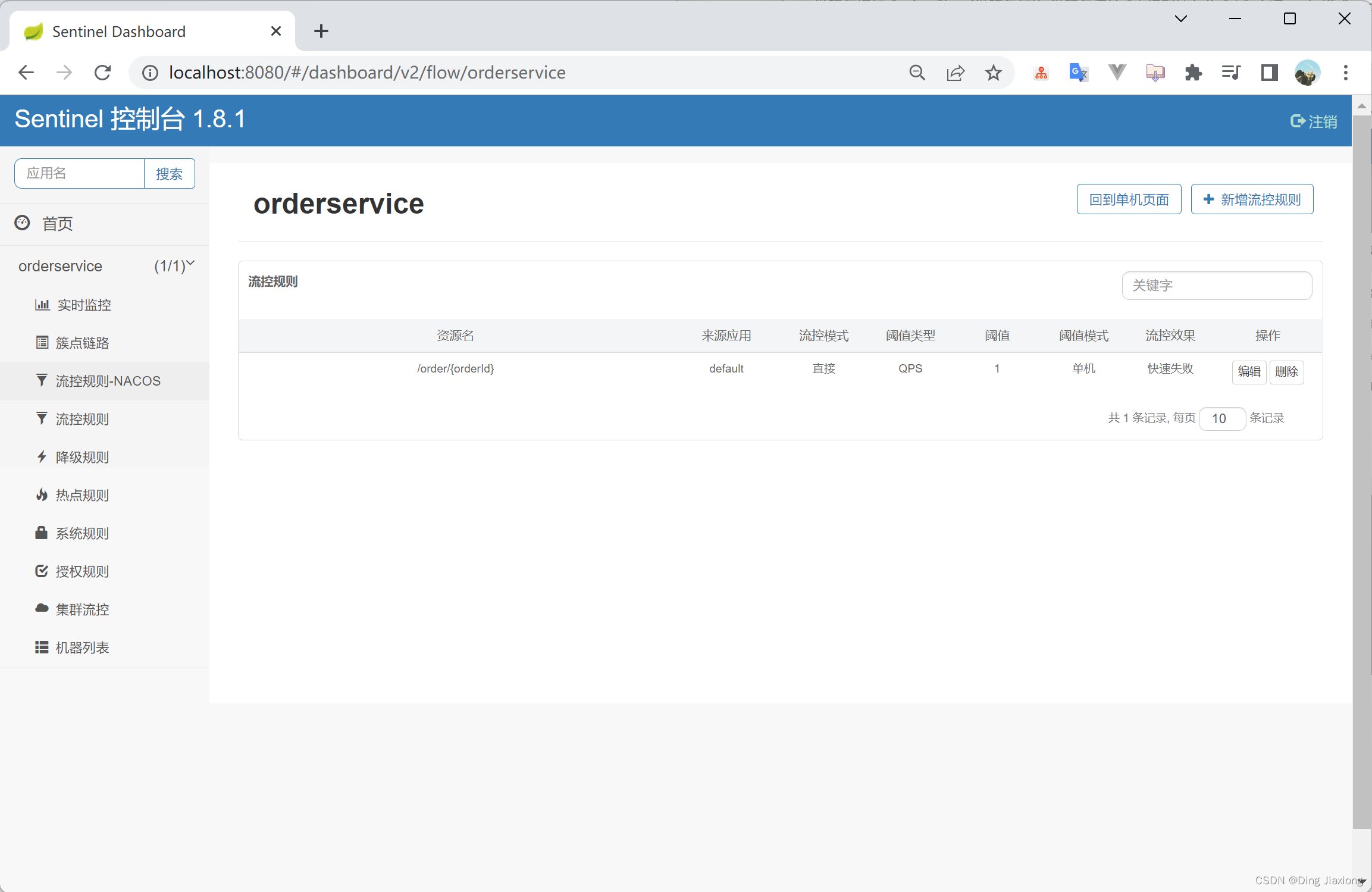Image resolution: width=1372 pixels, height=892 pixels.
Task: Open 集群流控 in the sidebar
Action: coord(105,609)
